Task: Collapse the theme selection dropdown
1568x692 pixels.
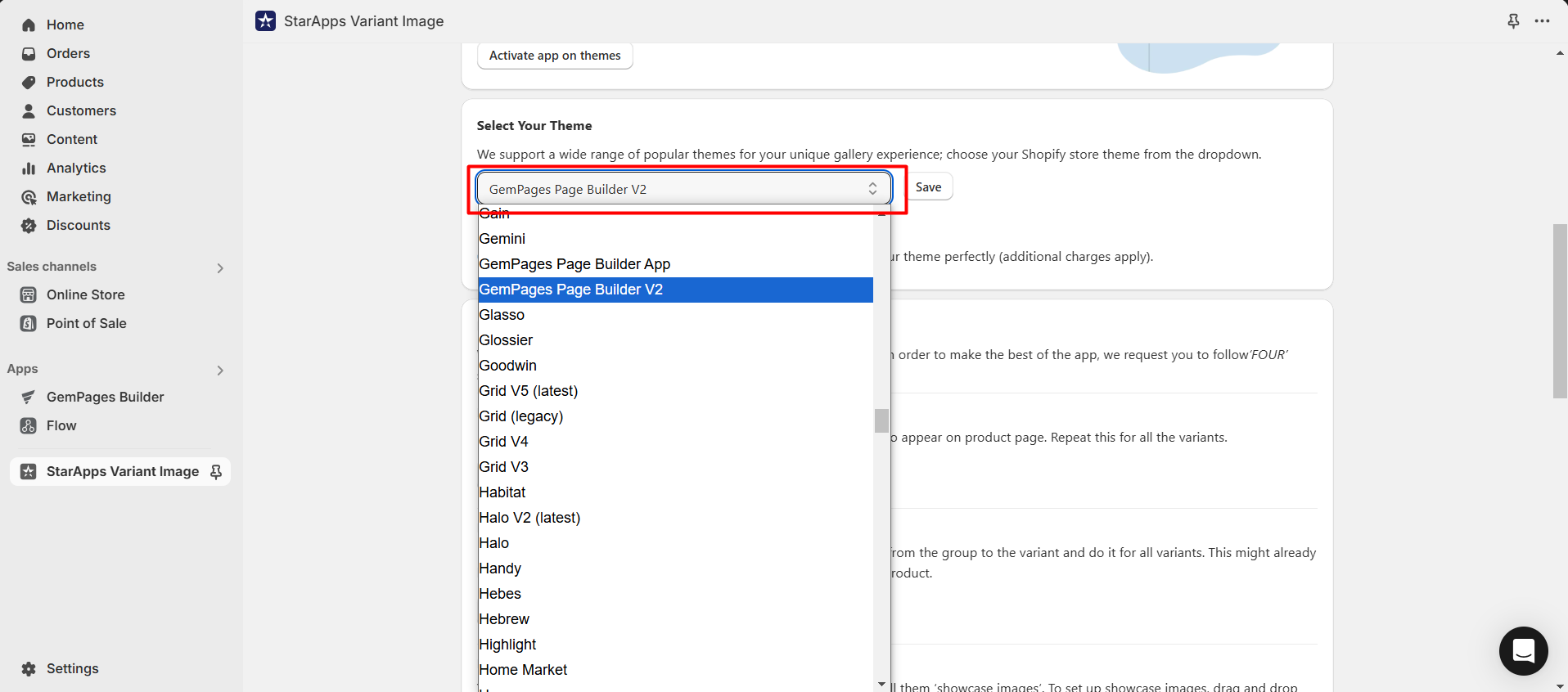Action: tap(872, 189)
